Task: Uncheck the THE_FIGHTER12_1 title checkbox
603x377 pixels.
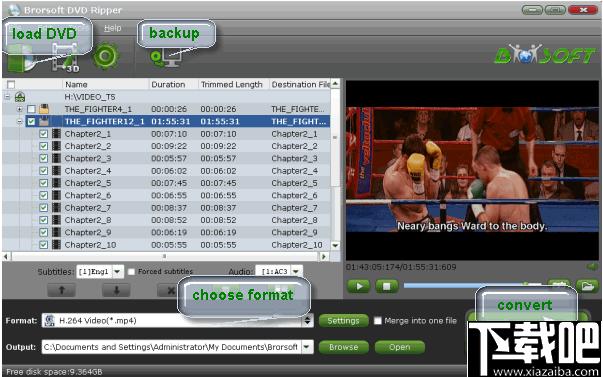Action: pos(31,122)
